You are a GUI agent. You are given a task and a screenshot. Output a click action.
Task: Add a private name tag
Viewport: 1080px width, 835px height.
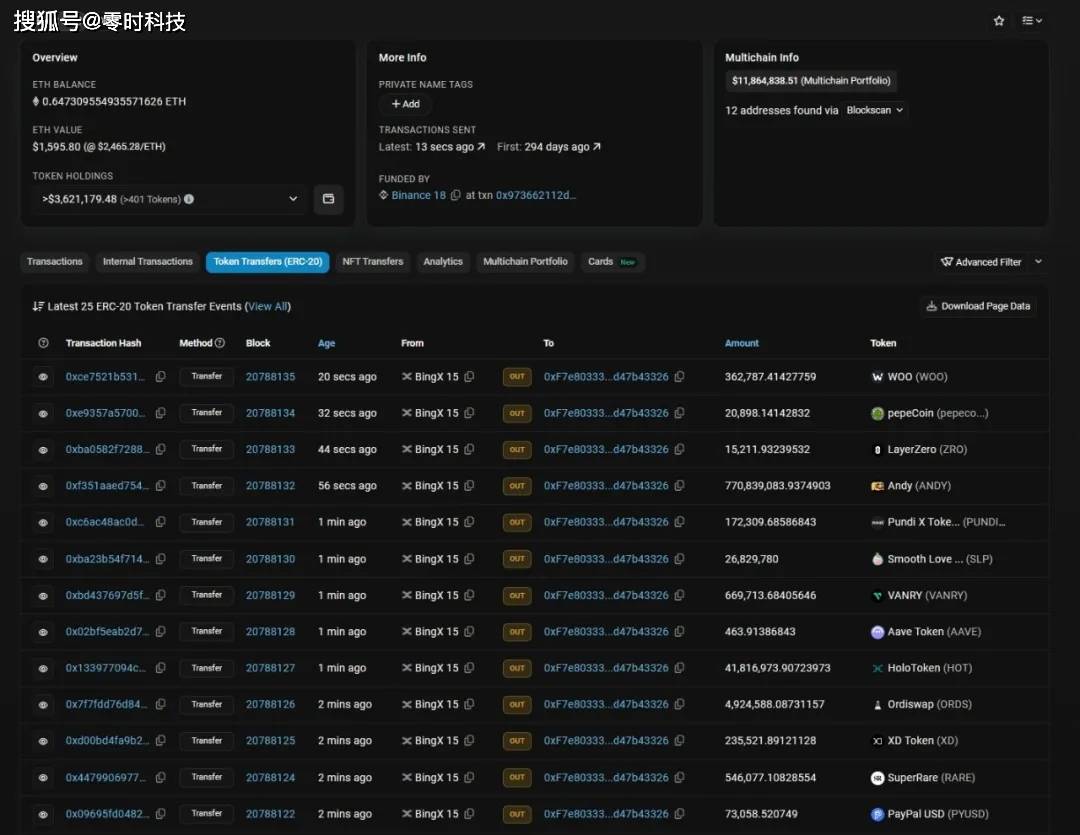pos(405,104)
